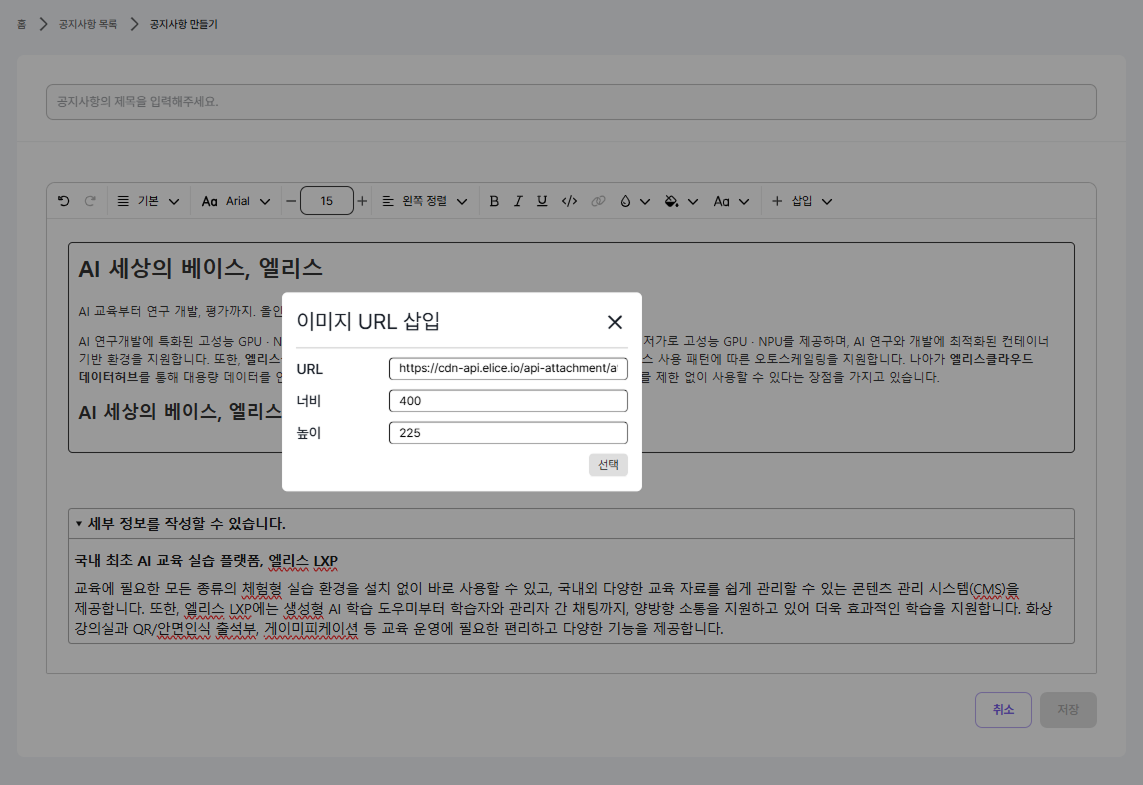Click the URL input field
Image resolution: width=1143 pixels, height=785 pixels.
[508, 369]
